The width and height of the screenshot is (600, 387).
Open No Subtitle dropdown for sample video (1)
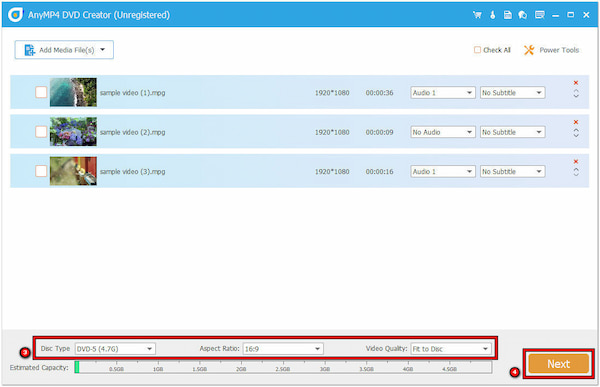tap(512, 93)
